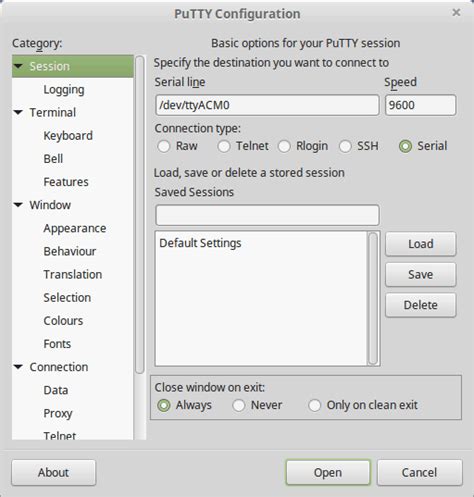The image size is (474, 497).
Task: Open Keyboard settings
Action: click(x=68, y=136)
